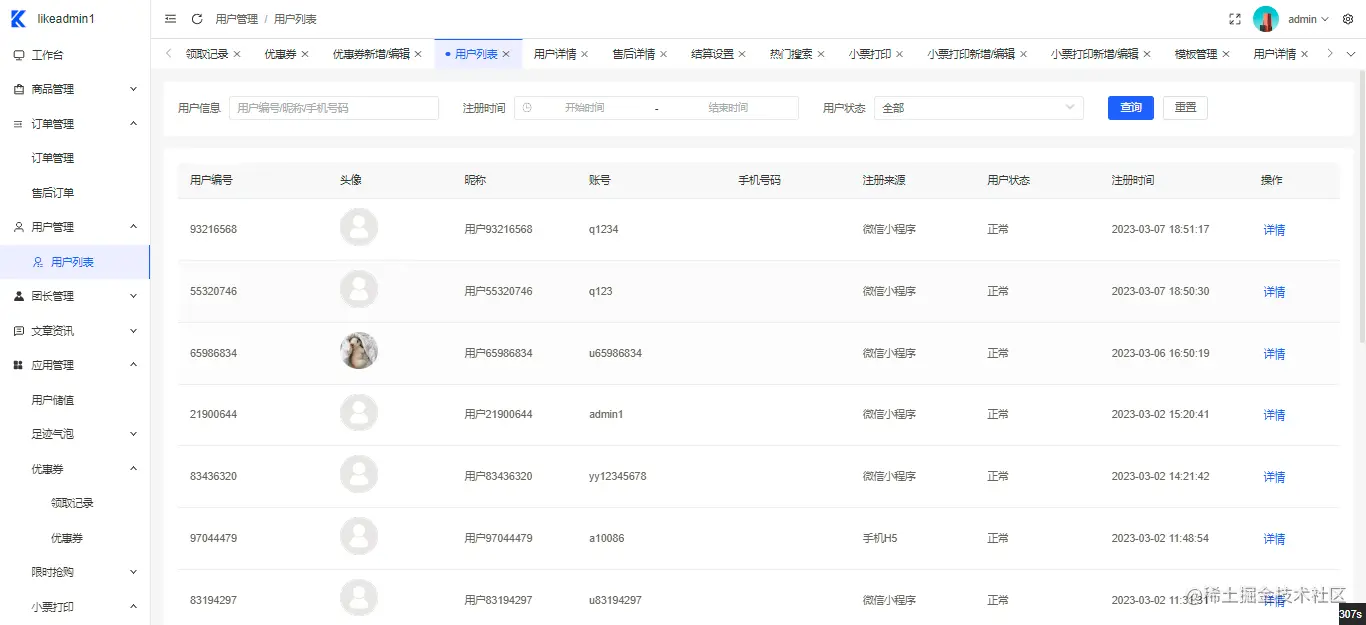Expand the 团长管理 menu

point(133,296)
